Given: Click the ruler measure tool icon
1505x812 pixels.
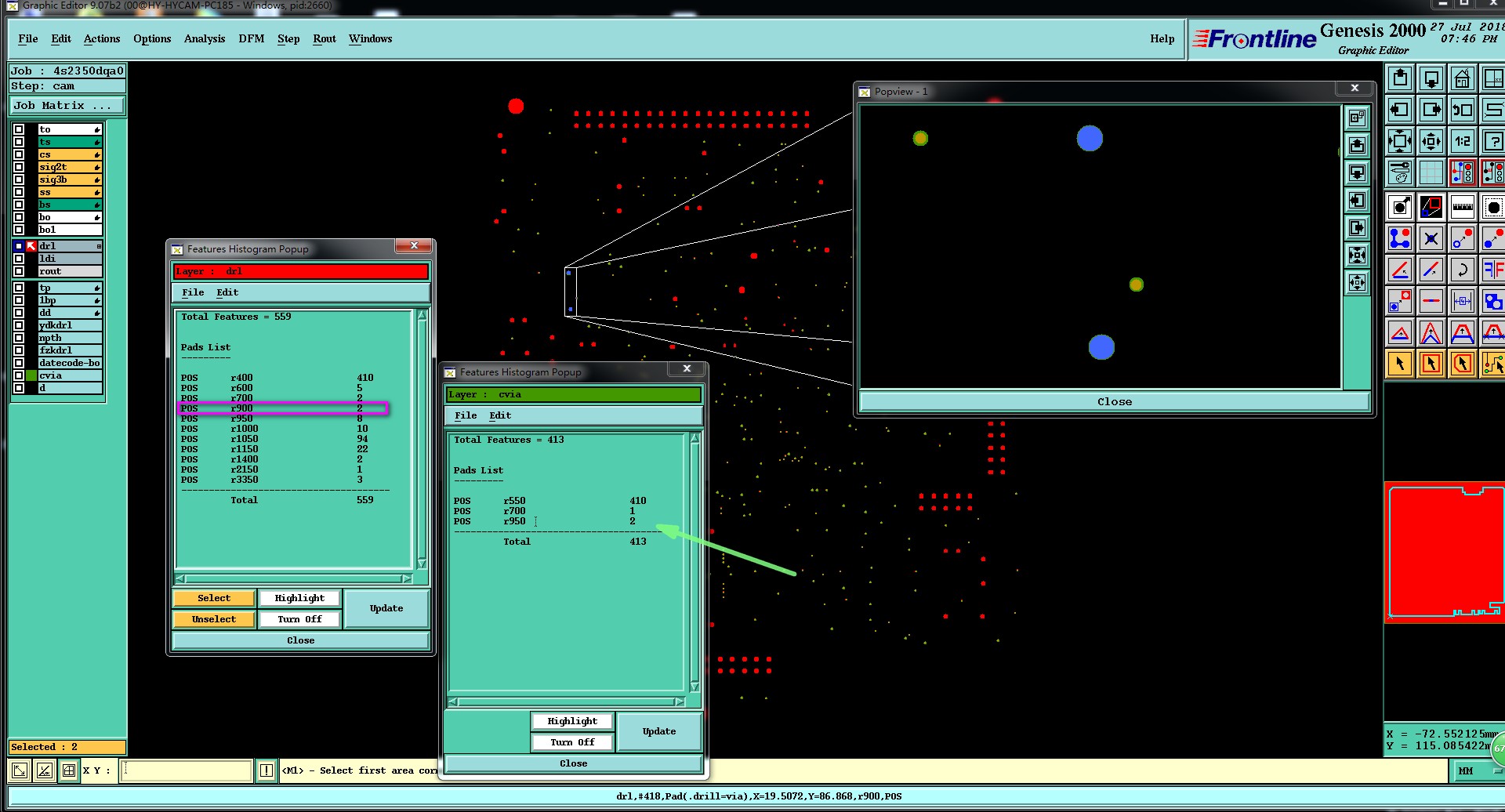Looking at the screenshot, I should click(x=1462, y=208).
